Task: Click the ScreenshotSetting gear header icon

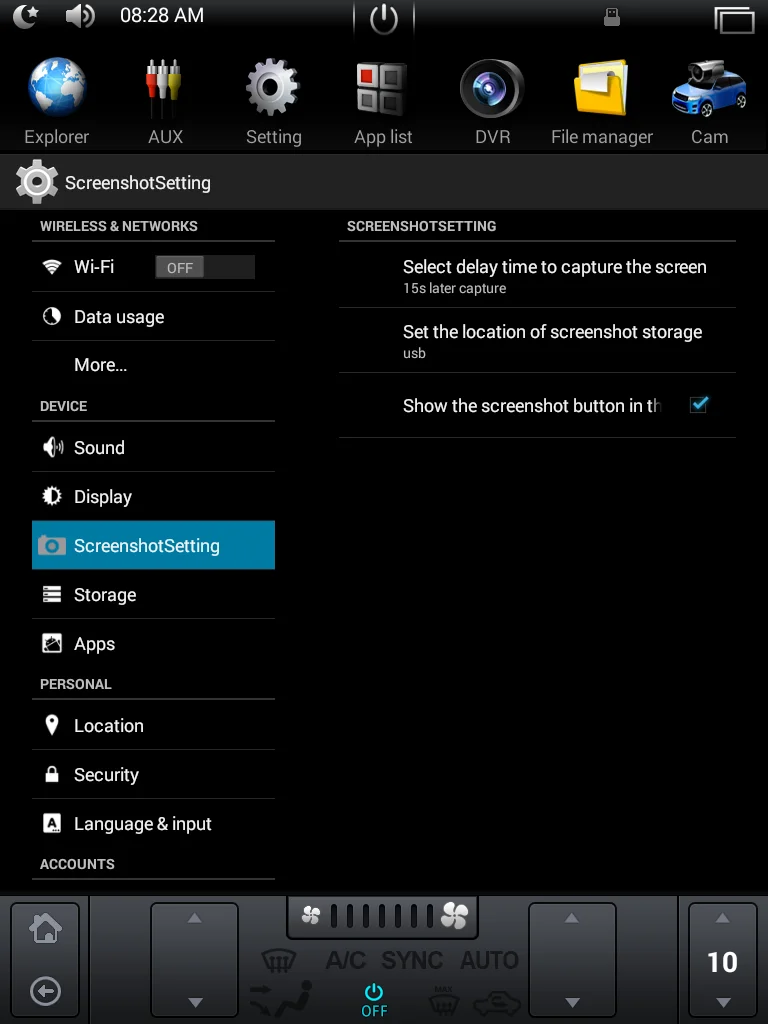Action: (37, 182)
